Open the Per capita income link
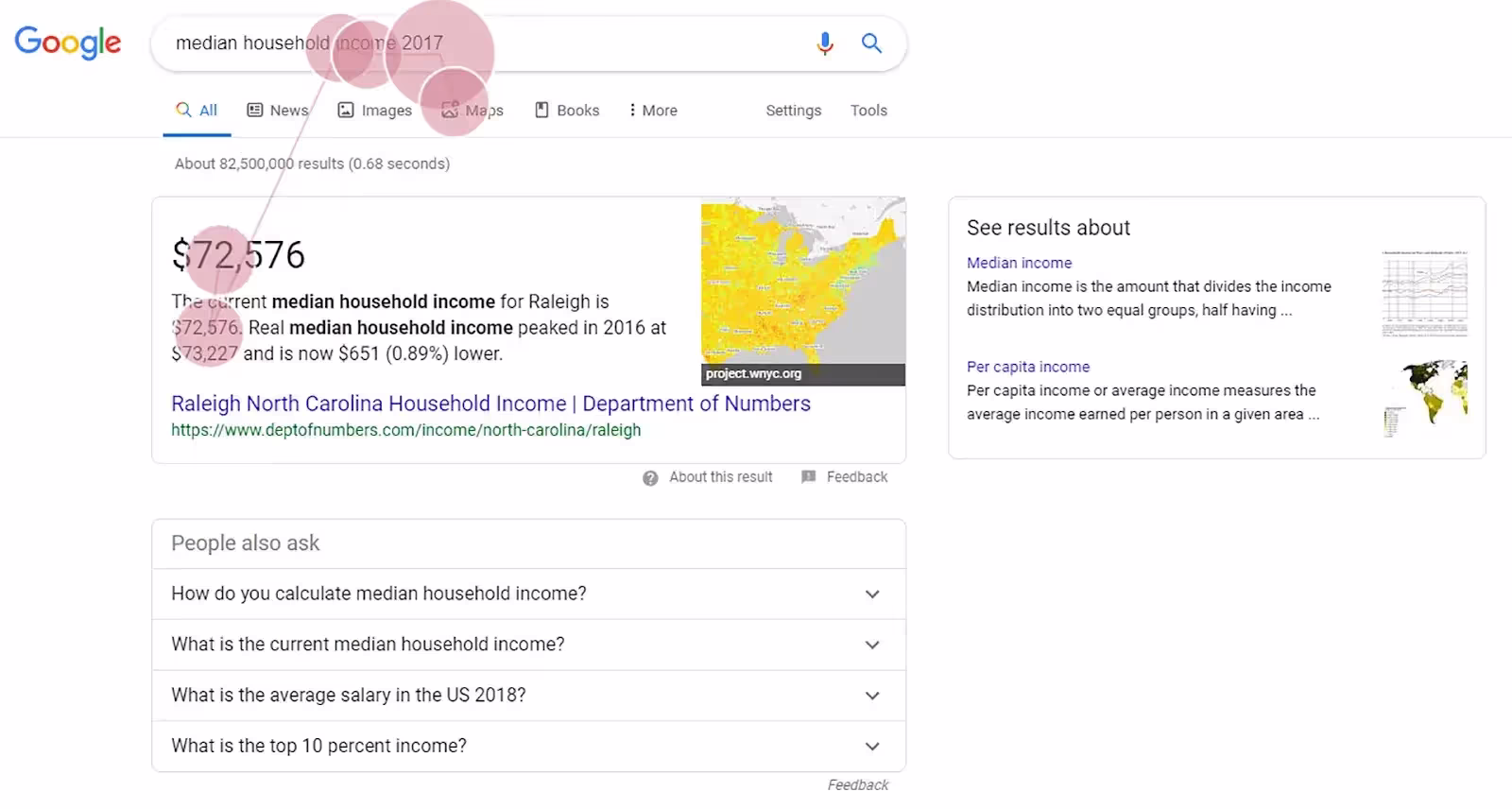This screenshot has height=809, width=1512. point(1027,367)
